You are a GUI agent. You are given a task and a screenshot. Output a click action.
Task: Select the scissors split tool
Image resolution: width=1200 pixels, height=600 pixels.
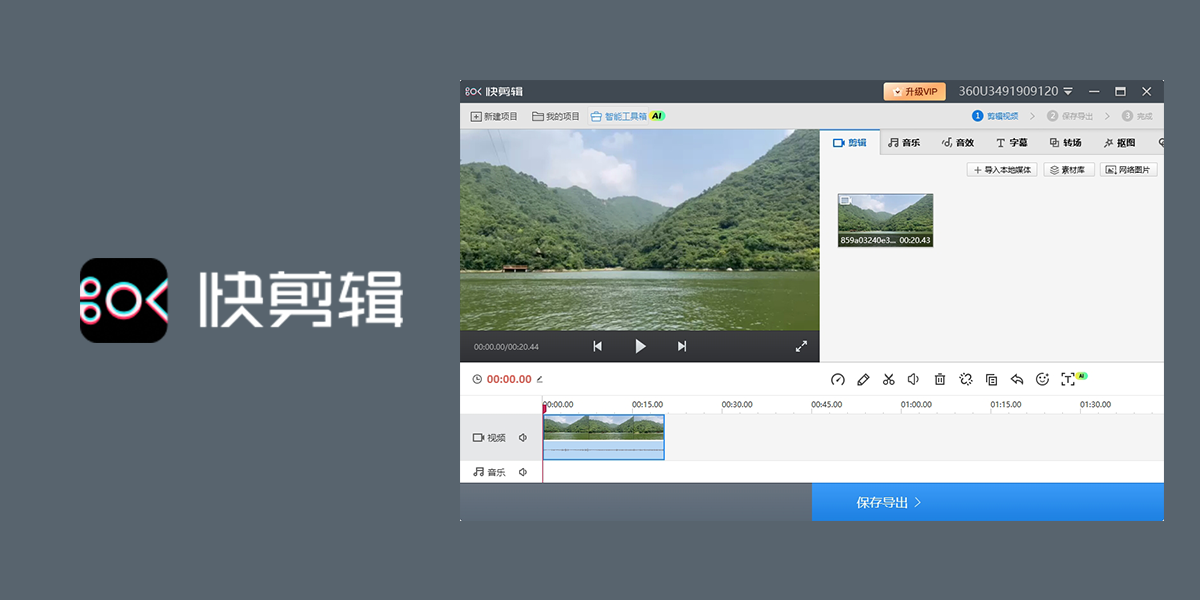click(889, 379)
